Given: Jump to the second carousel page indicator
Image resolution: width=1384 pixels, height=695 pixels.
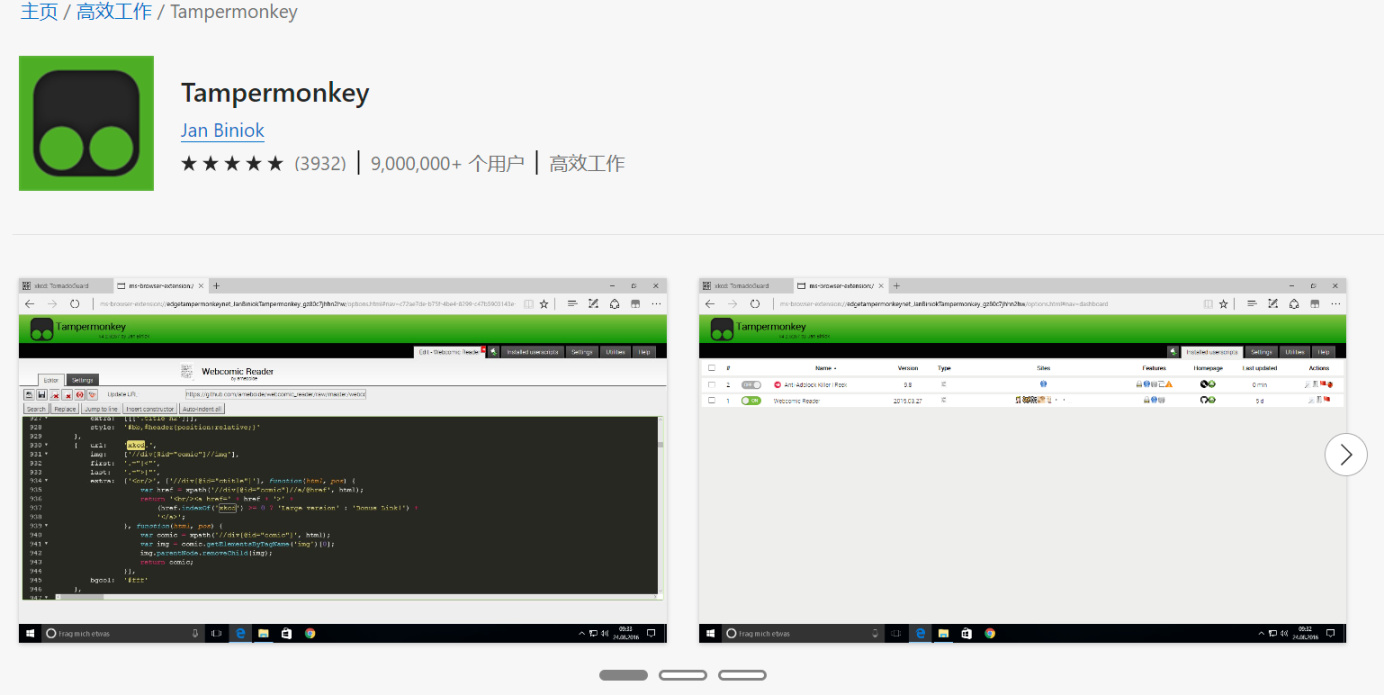Looking at the screenshot, I should click(683, 675).
